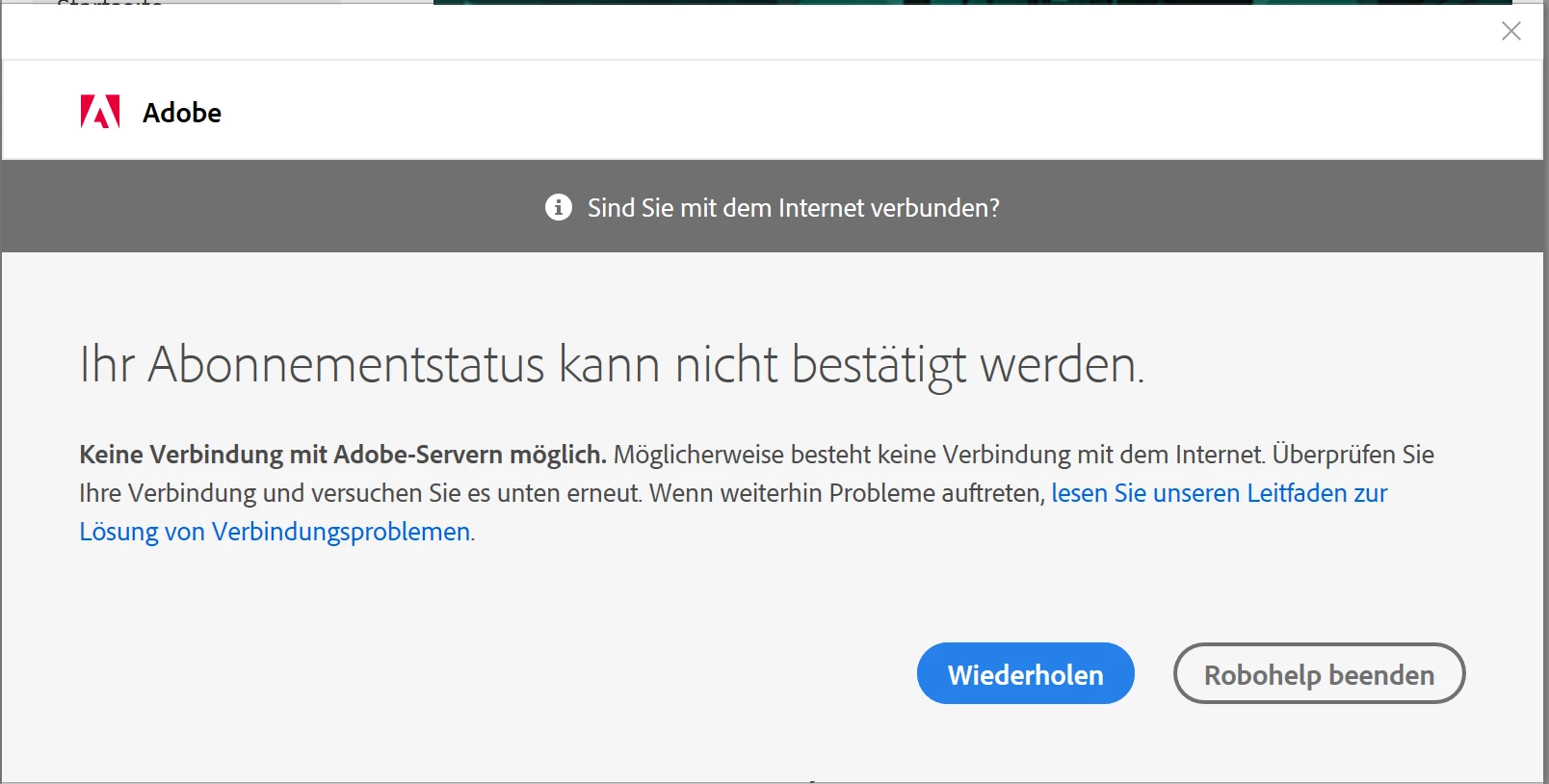Click the 'Sind Sie mit dem Internet verbunden?' text
This screenshot has height=784, width=1549.
(794, 208)
